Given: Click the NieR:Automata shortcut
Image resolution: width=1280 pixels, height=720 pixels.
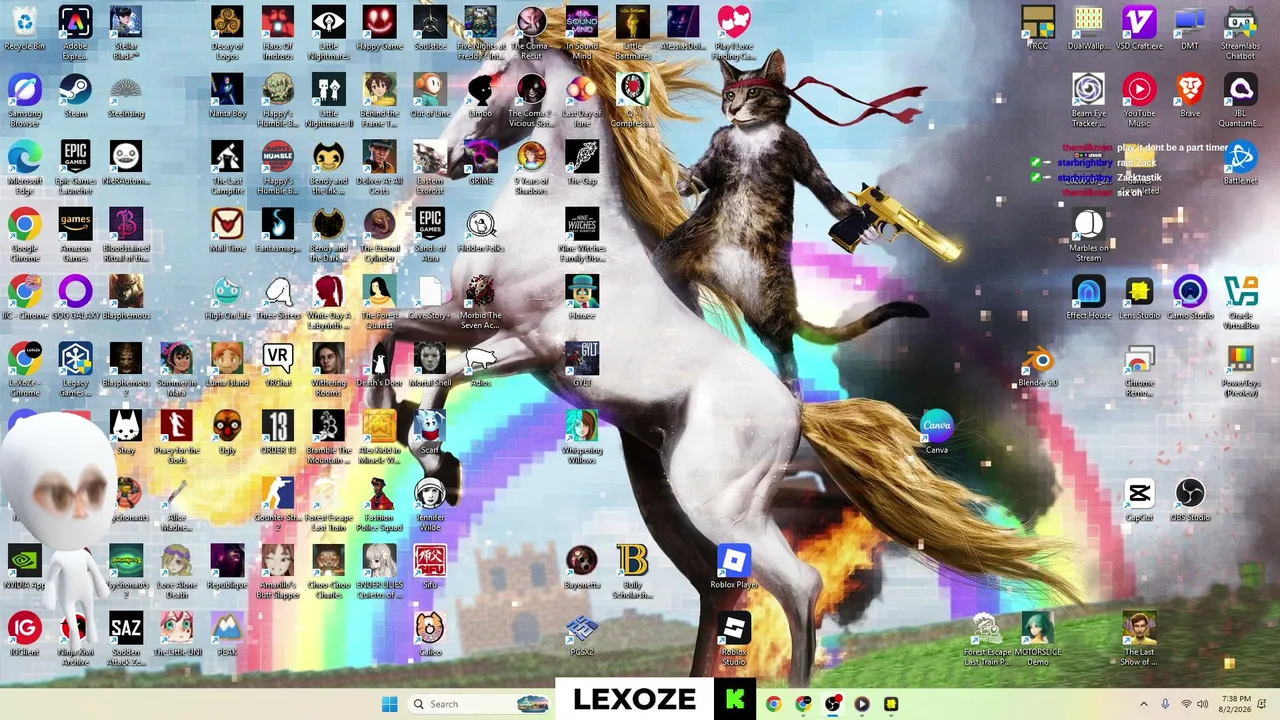Looking at the screenshot, I should [x=126, y=164].
